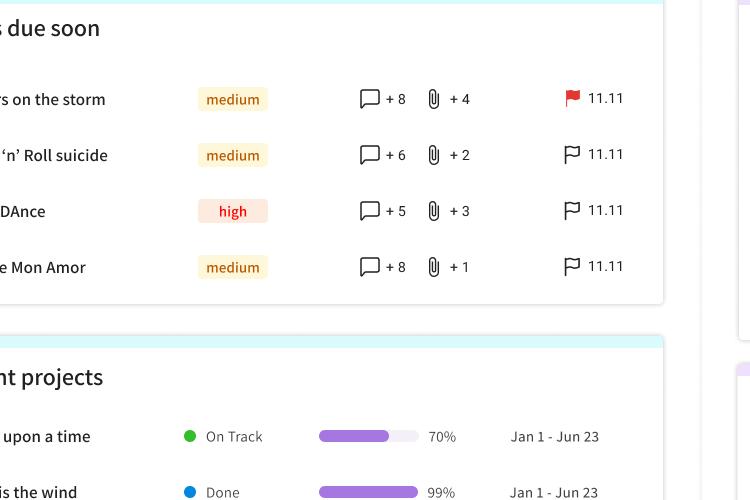The width and height of the screenshot is (750, 500).
Task: Click the red flag on the storm task
Action: [572, 99]
